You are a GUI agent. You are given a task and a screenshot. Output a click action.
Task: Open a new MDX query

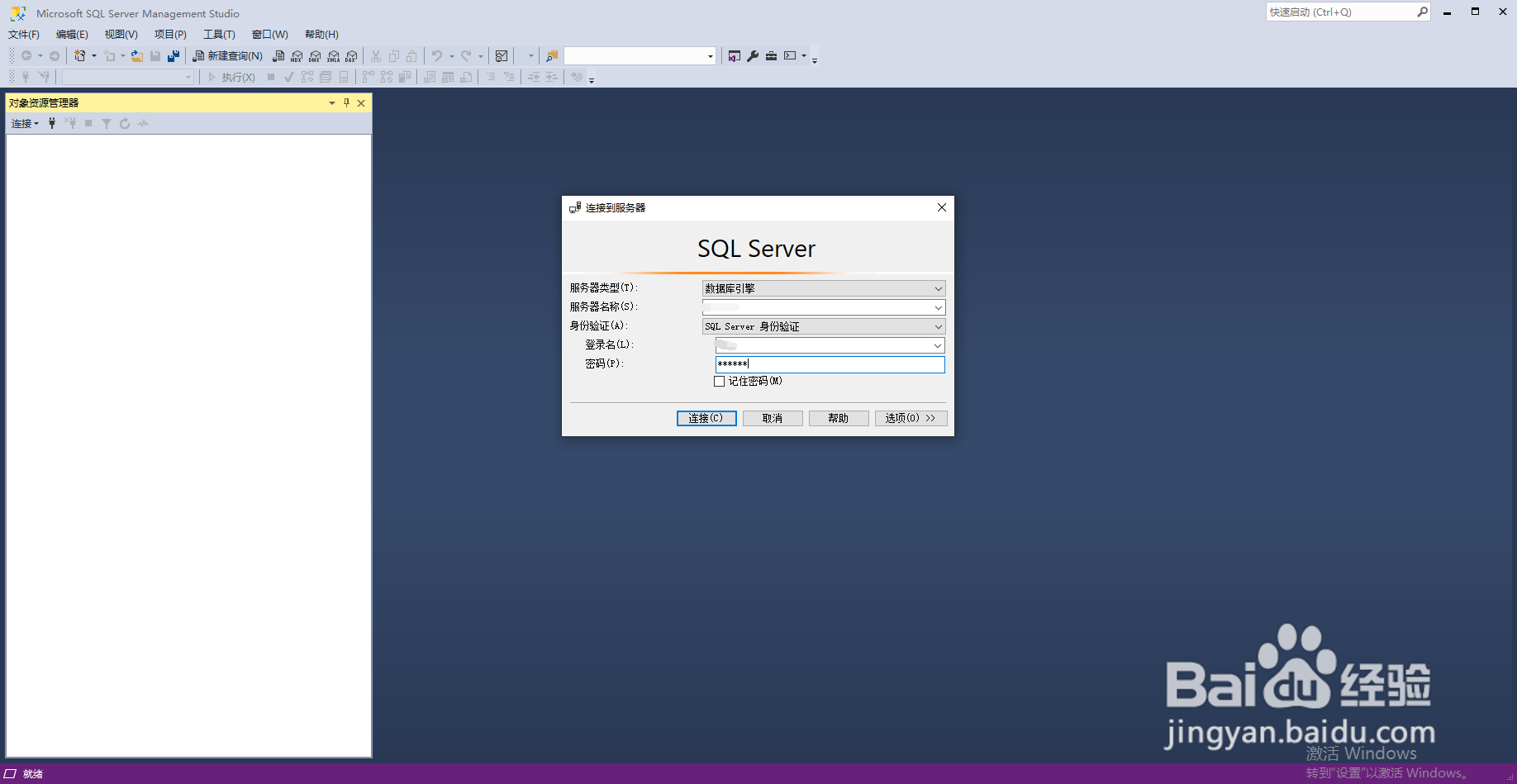297,56
